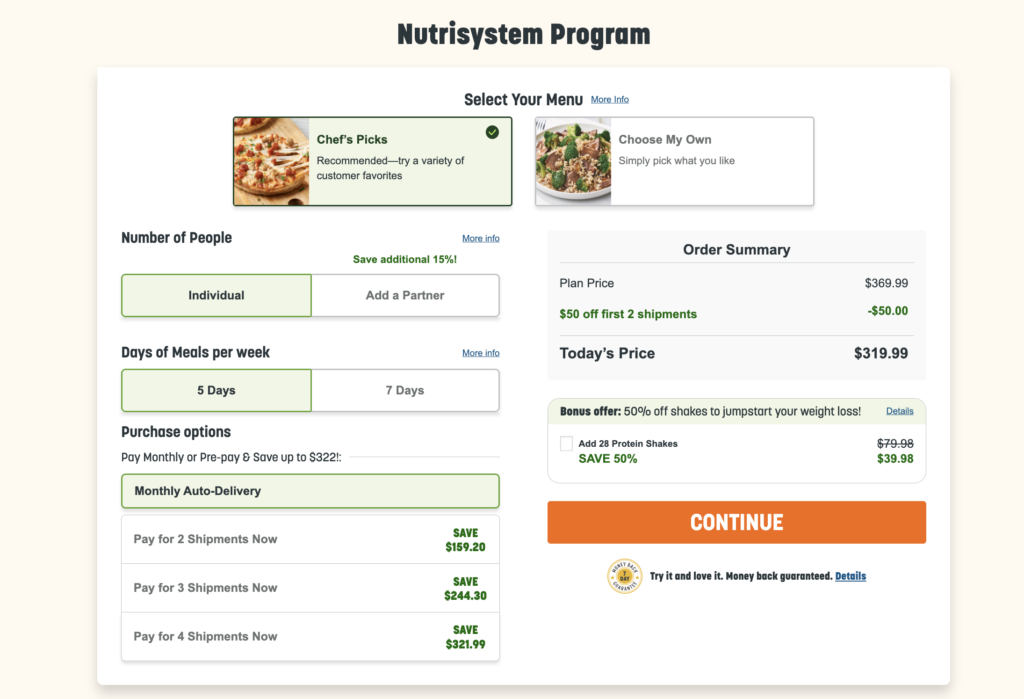
Task: Select Monthly Auto-Delivery purchase option
Action: [310, 491]
